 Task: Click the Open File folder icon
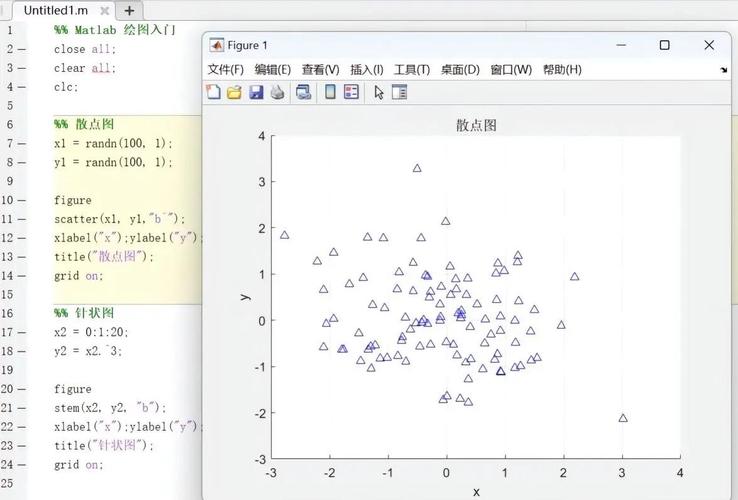(x=234, y=92)
